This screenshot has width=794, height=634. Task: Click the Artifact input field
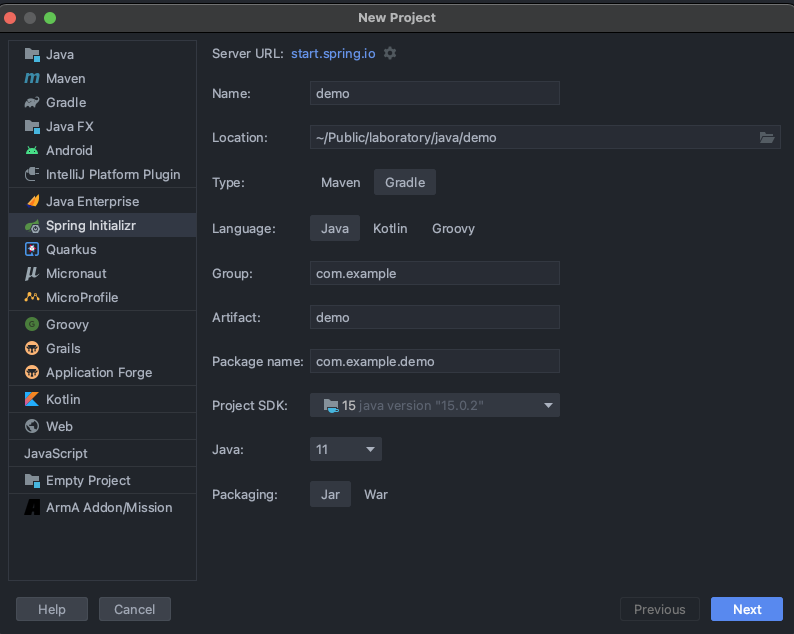[x=434, y=318]
